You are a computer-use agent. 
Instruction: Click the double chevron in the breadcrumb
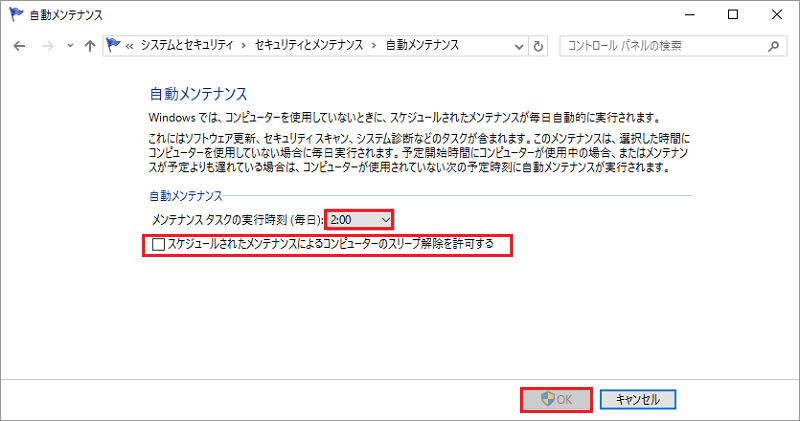pyautogui.click(x=130, y=46)
